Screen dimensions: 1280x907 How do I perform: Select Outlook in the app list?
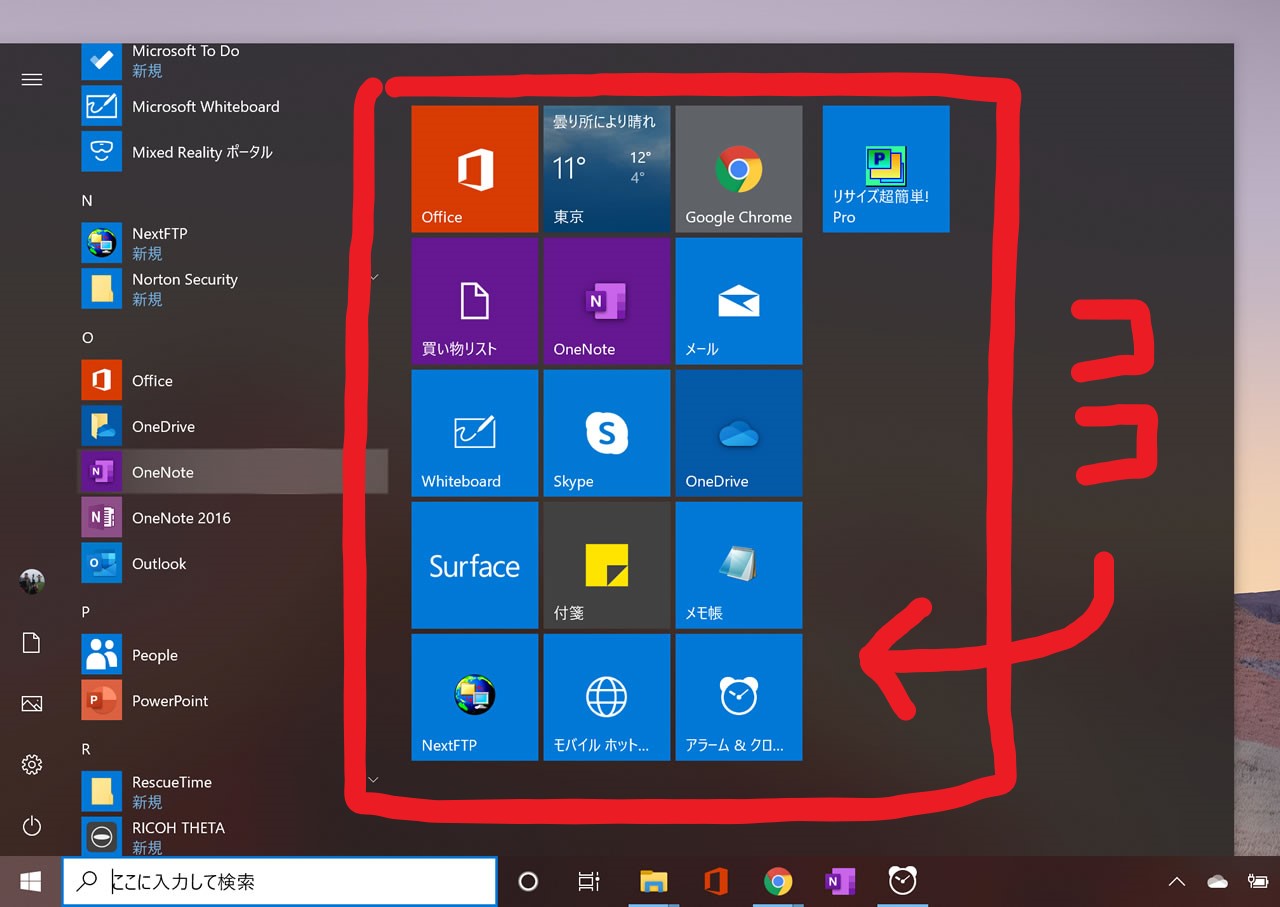pos(160,564)
